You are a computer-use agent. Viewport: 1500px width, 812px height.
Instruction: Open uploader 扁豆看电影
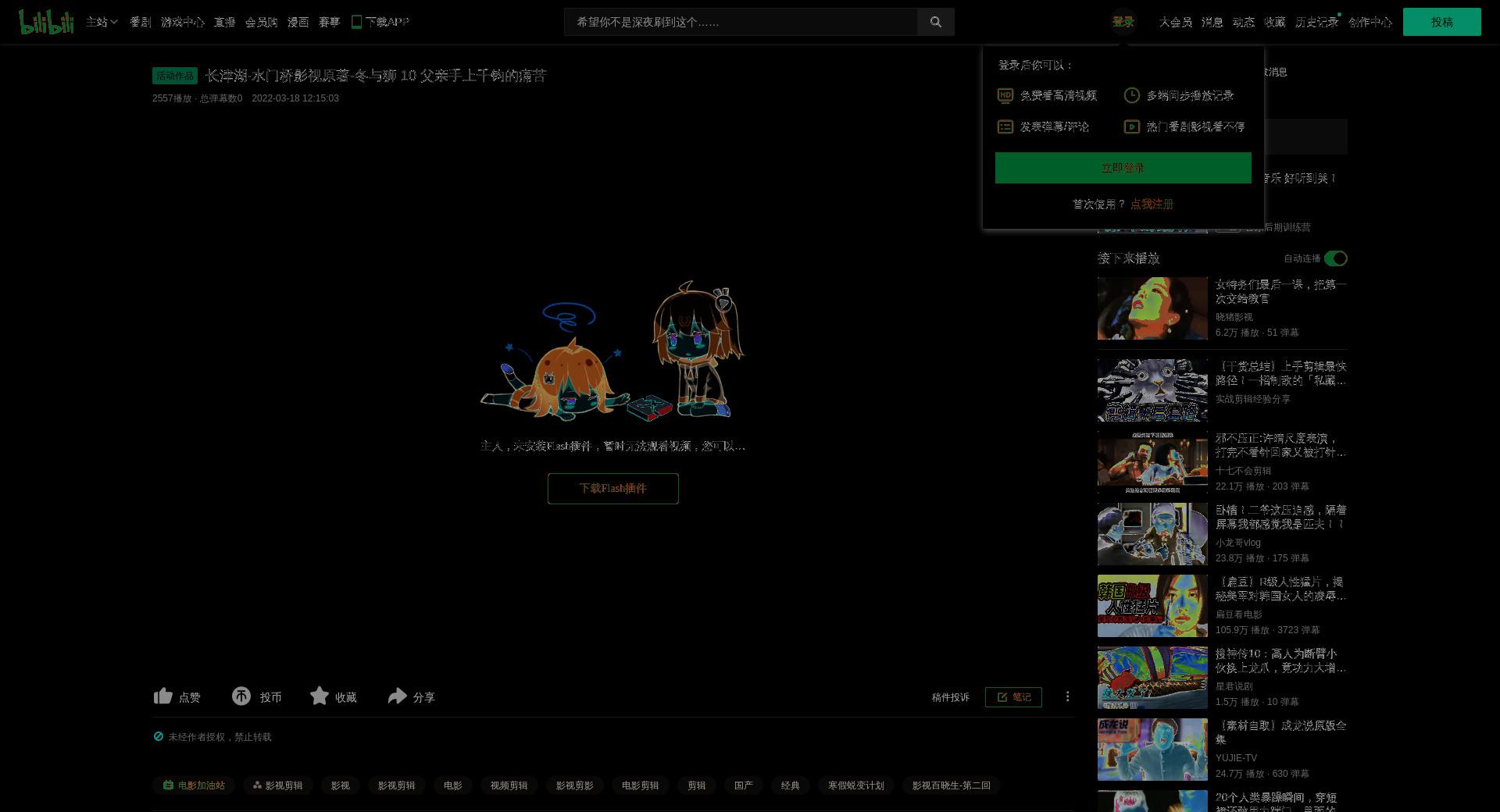point(1238,614)
